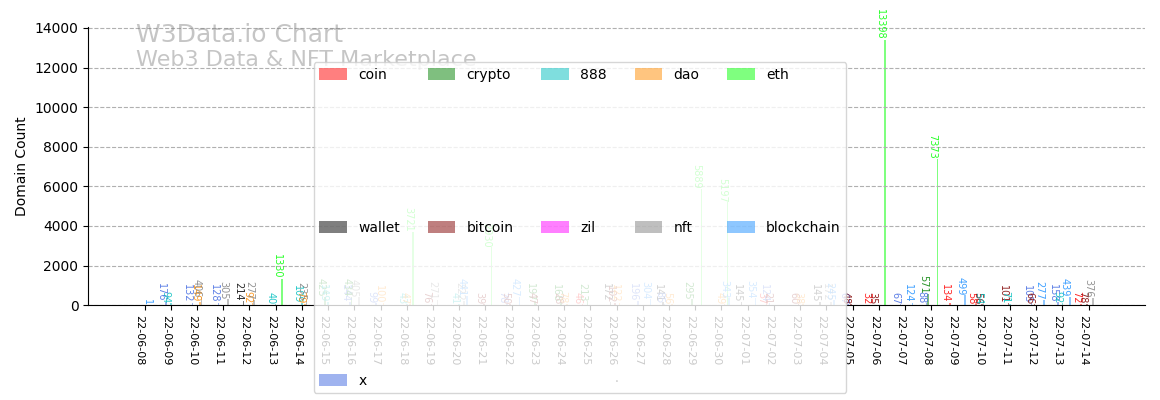1160x400 pixels.
Task: Click the 'eth' legend label text
Action: click(777, 74)
